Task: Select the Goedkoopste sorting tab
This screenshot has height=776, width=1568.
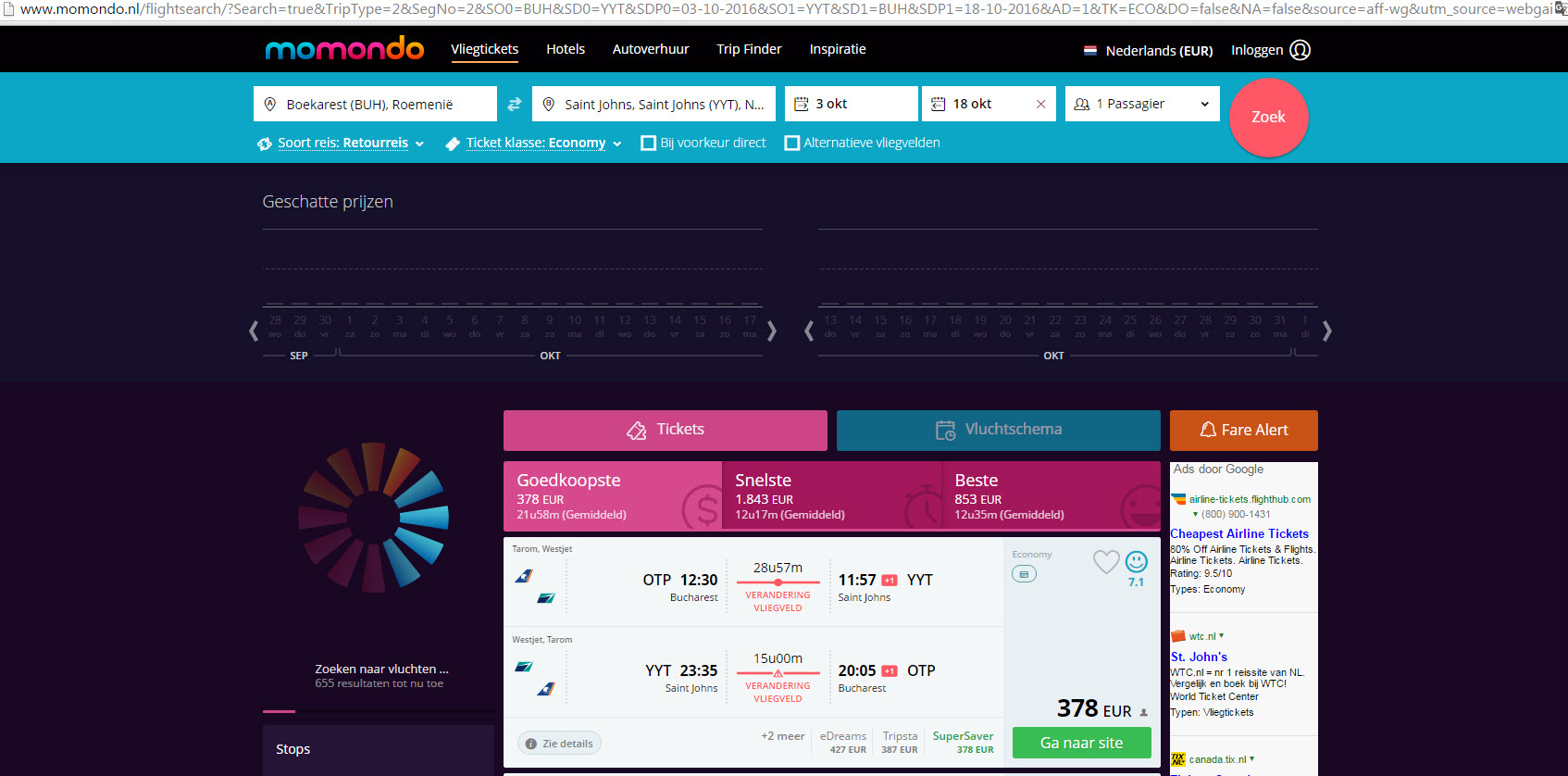Action: 613,495
